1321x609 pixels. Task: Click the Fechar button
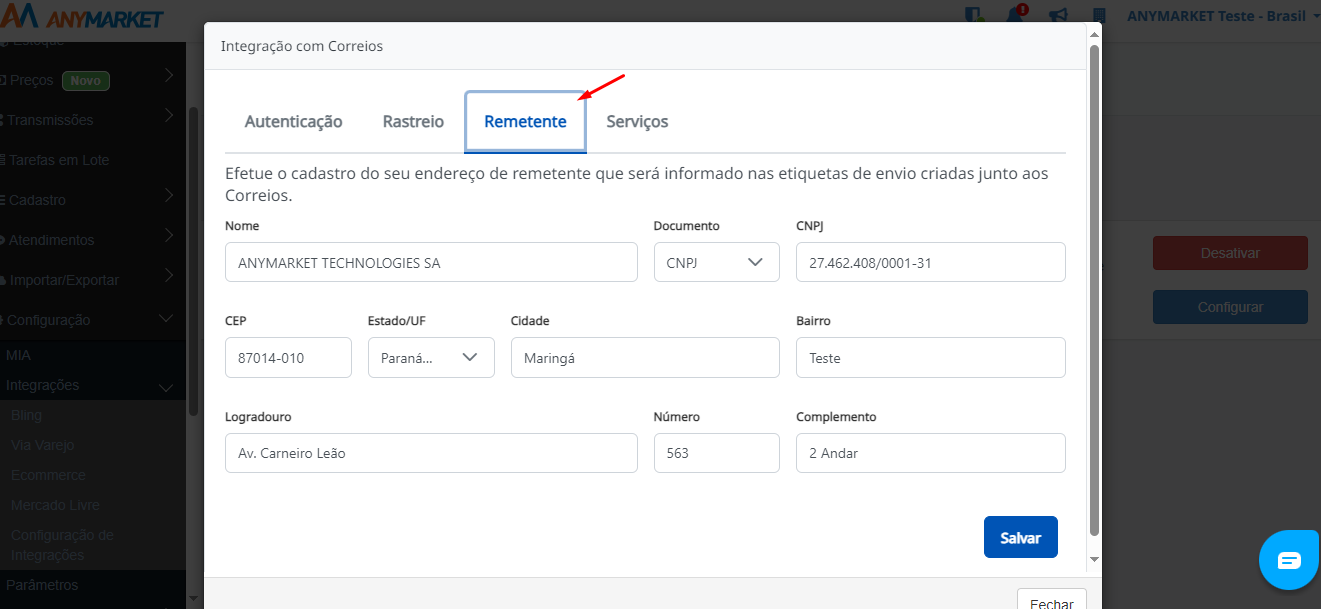tap(1051, 600)
